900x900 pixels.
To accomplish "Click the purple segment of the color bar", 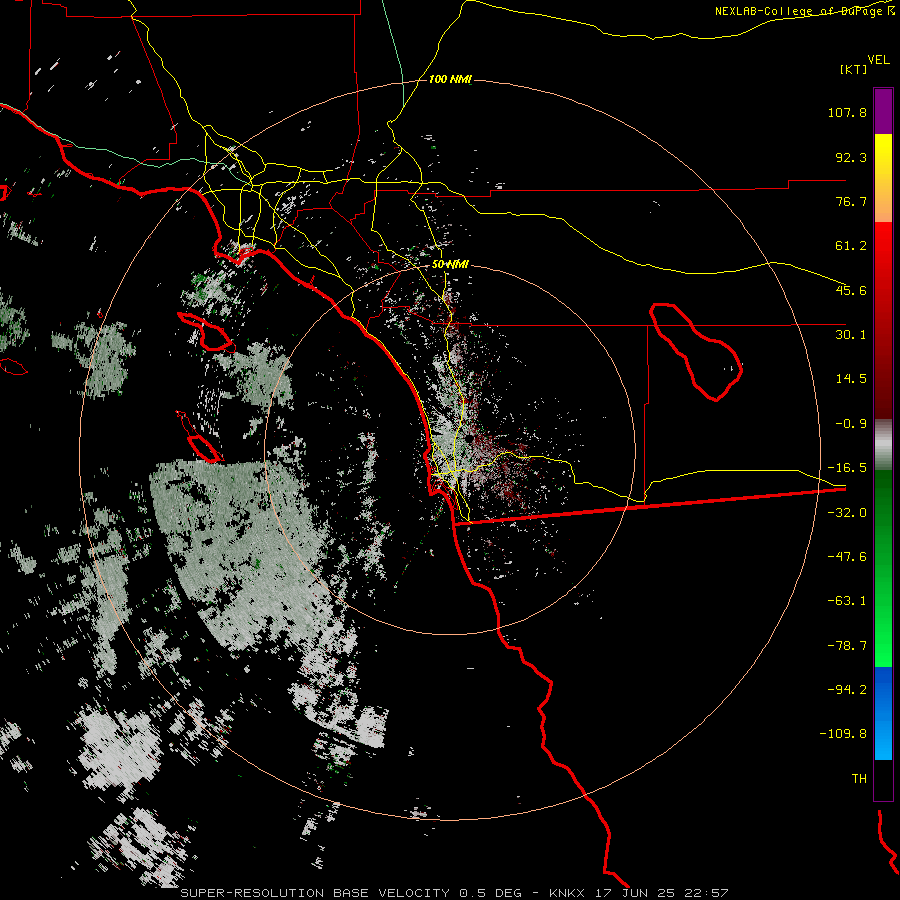I will coord(883,111).
